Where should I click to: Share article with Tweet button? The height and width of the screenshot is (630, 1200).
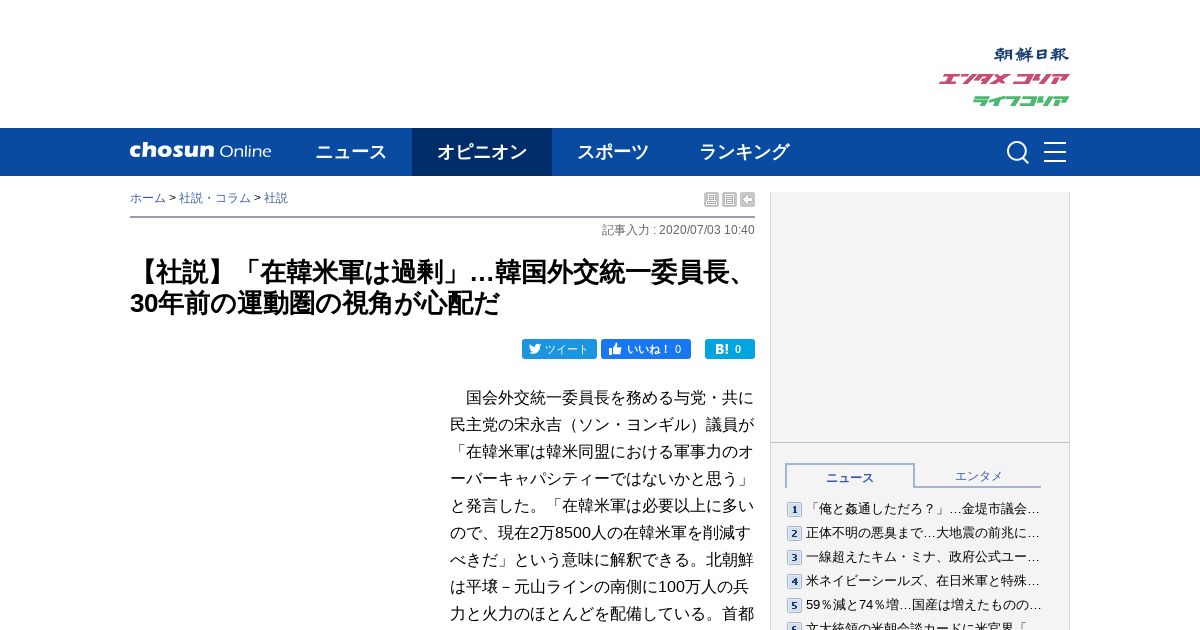pos(559,349)
